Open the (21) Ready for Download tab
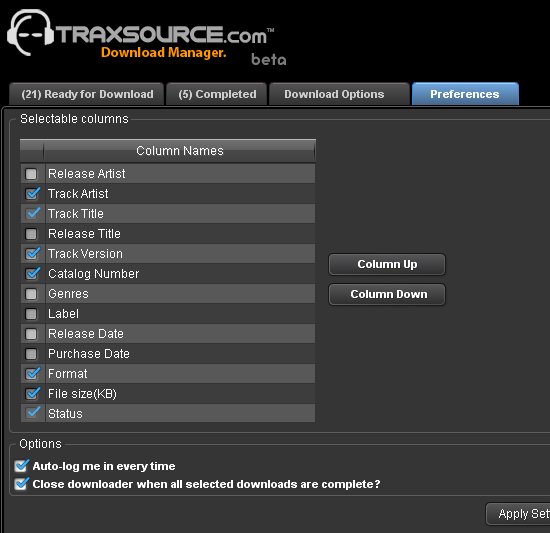The image size is (550, 533). [x=87, y=94]
